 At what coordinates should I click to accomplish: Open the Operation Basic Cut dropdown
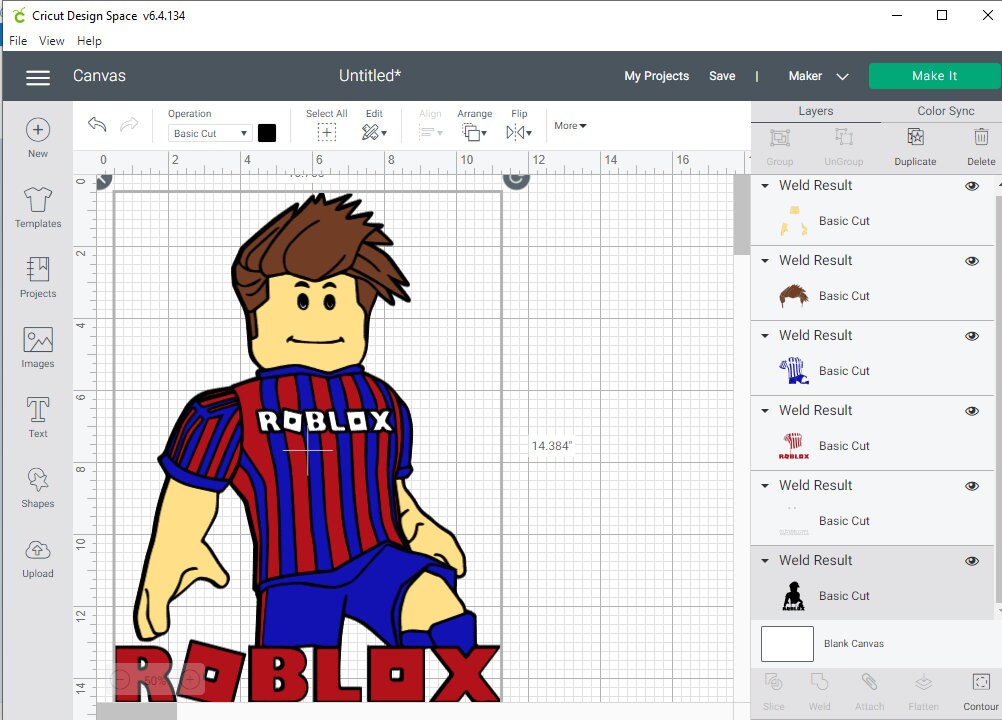[210, 133]
